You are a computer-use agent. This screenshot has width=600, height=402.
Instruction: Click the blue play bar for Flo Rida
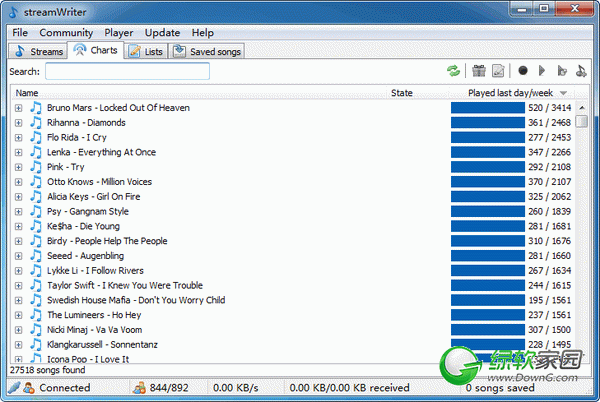488,137
